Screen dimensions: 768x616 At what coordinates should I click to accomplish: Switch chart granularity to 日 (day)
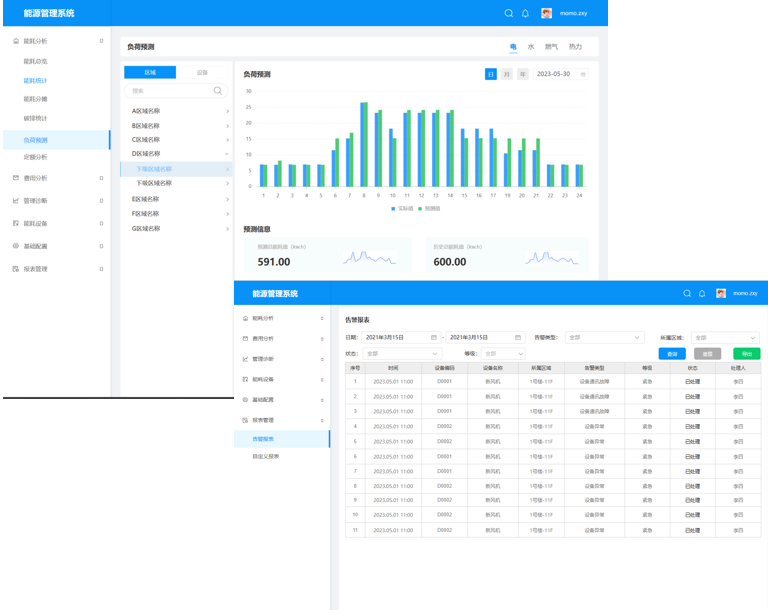point(490,74)
